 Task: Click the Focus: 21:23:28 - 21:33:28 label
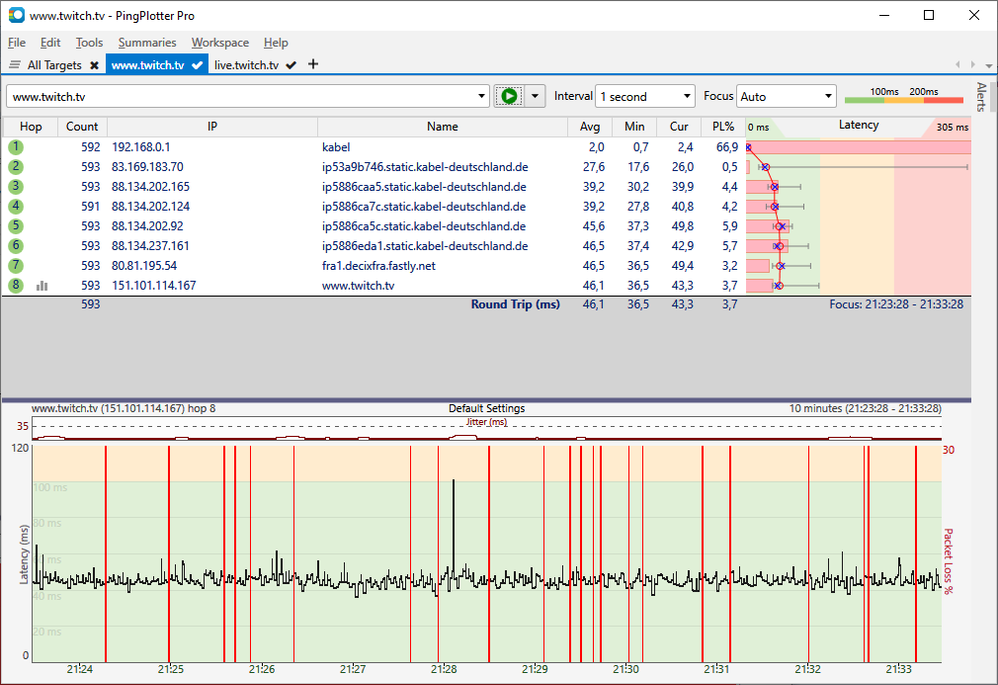[x=896, y=304]
